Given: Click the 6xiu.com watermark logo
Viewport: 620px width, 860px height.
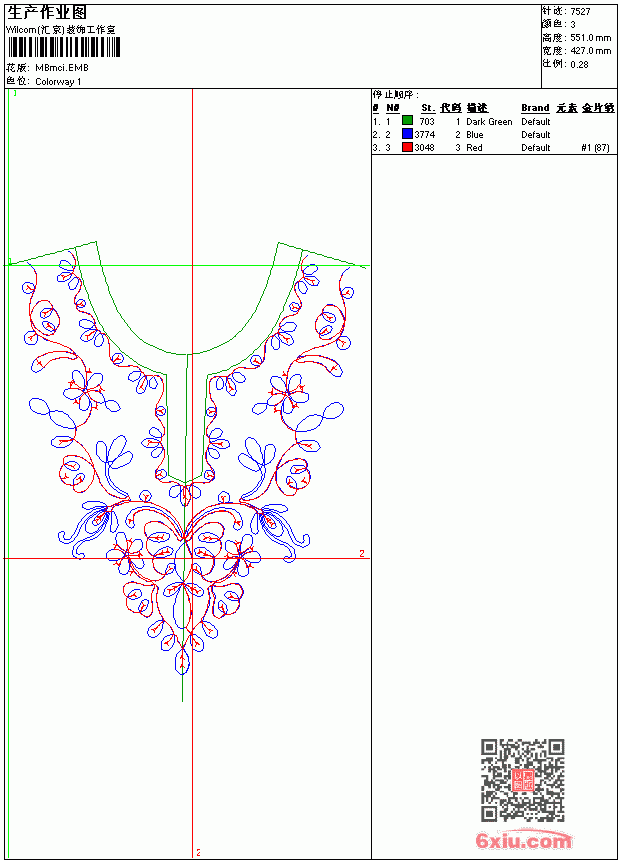Looking at the screenshot, I should click(x=523, y=840).
